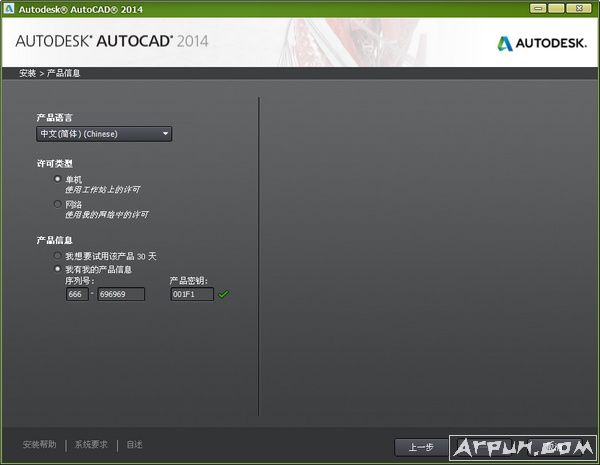Open the 系统要求 link
This screenshot has width=600, height=465.
click(91, 444)
